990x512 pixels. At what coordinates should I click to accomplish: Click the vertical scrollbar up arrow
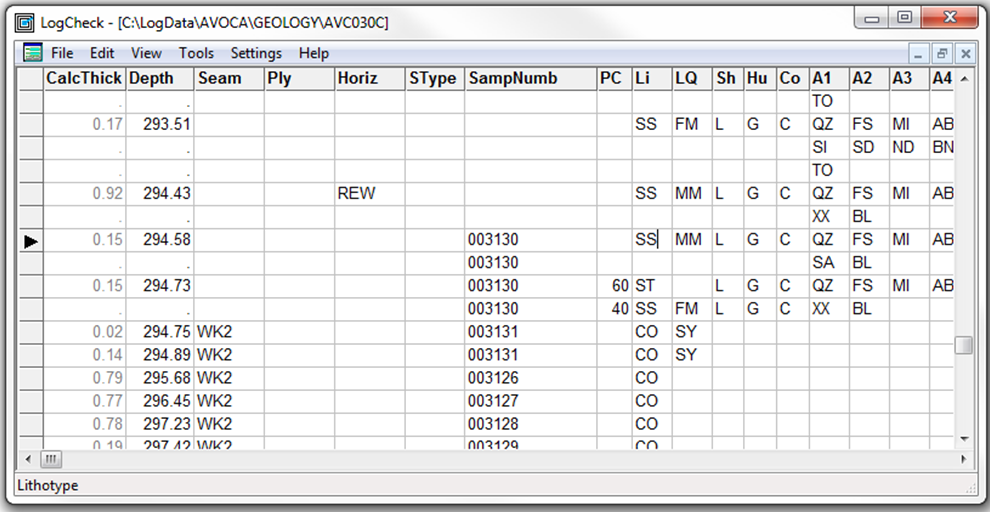pyautogui.click(x=963, y=78)
